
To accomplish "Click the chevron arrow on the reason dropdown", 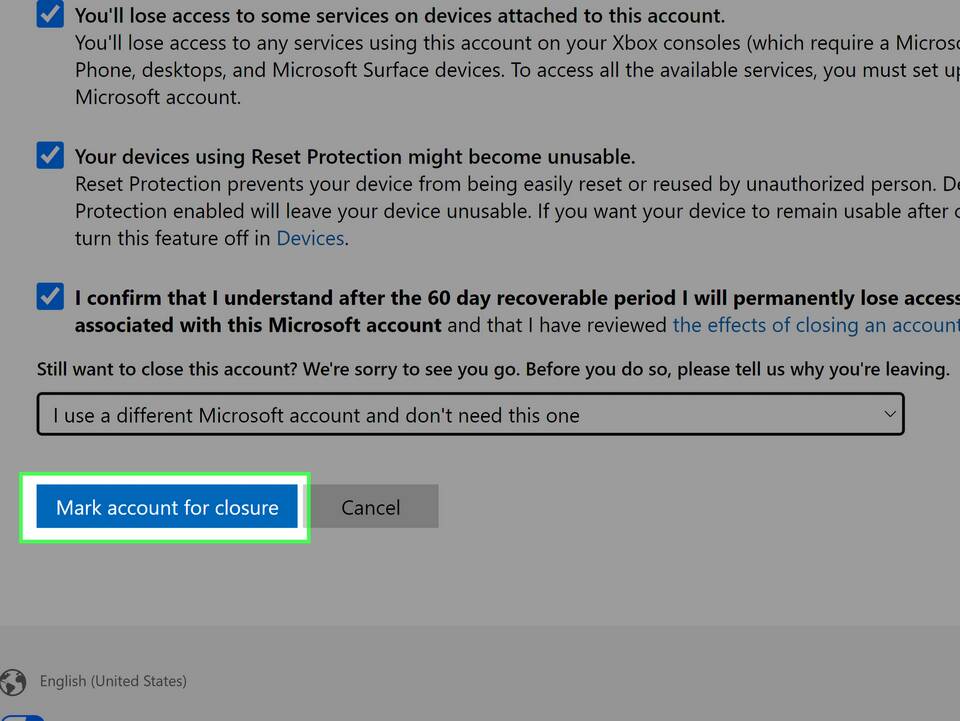I will coord(889,414).
